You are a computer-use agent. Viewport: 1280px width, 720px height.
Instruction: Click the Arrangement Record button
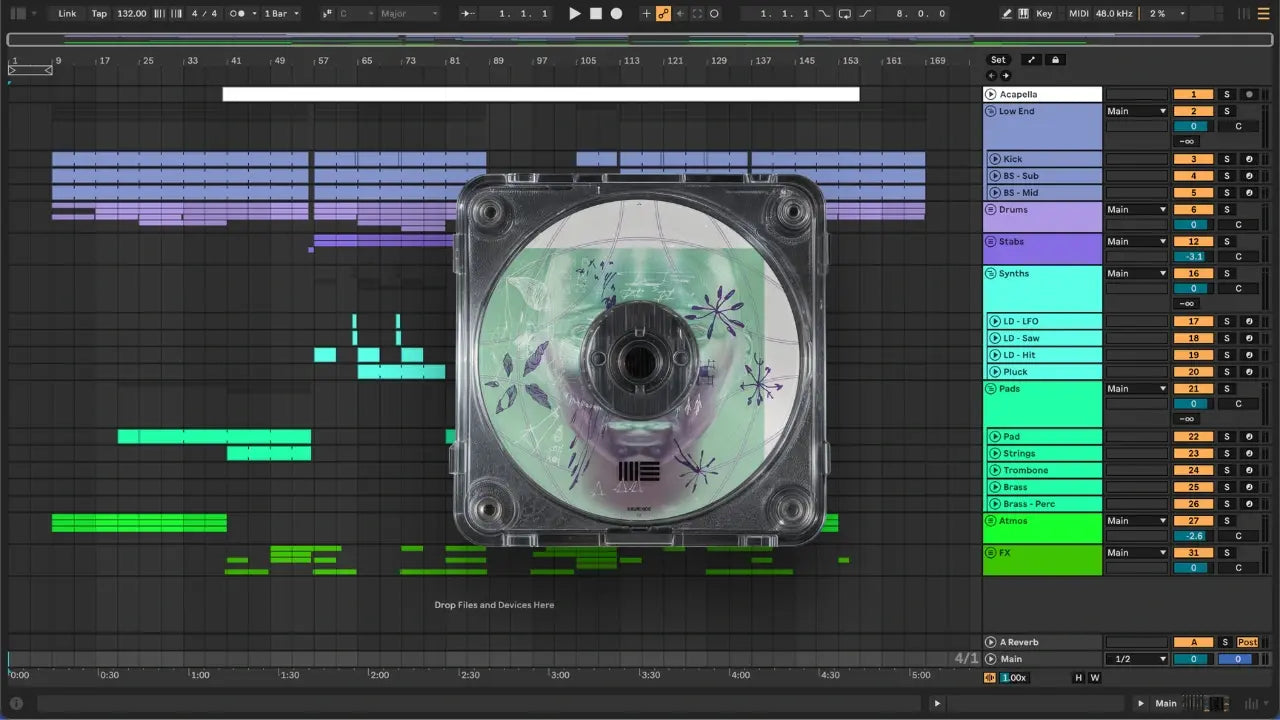click(x=616, y=14)
